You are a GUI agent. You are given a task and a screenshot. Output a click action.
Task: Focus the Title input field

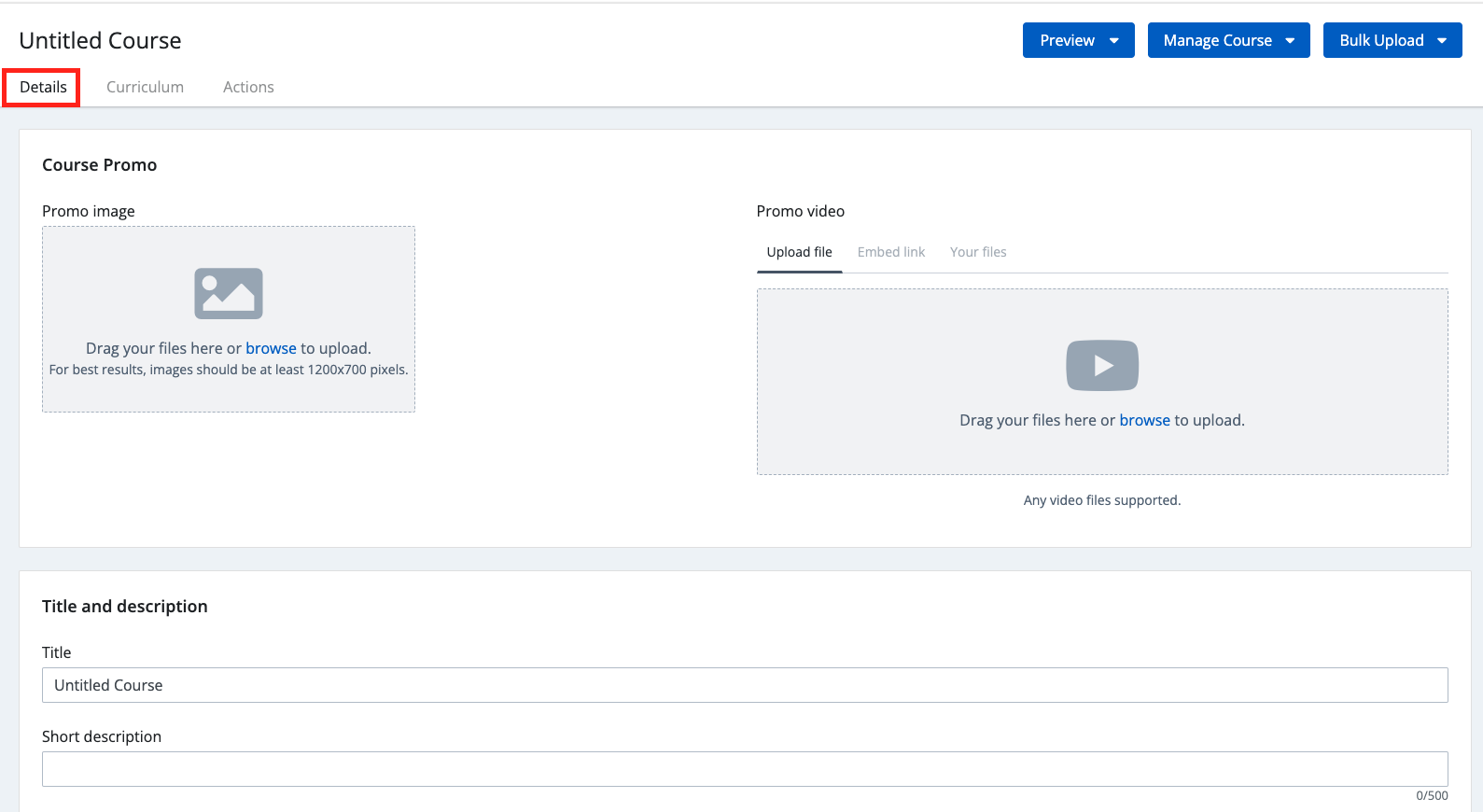click(745, 685)
